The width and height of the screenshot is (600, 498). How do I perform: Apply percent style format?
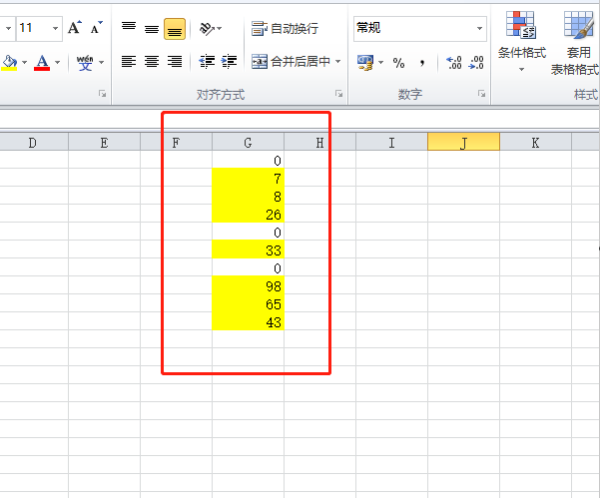tap(399, 63)
